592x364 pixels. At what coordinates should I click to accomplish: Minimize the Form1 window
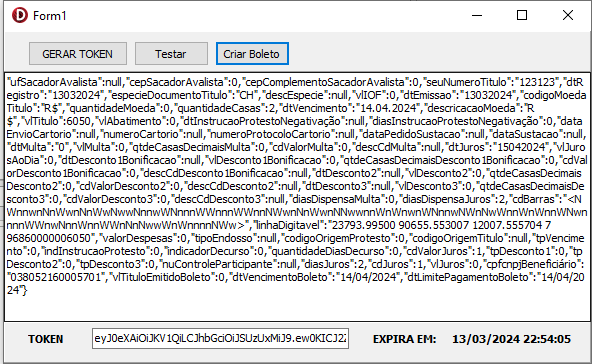(x=477, y=15)
